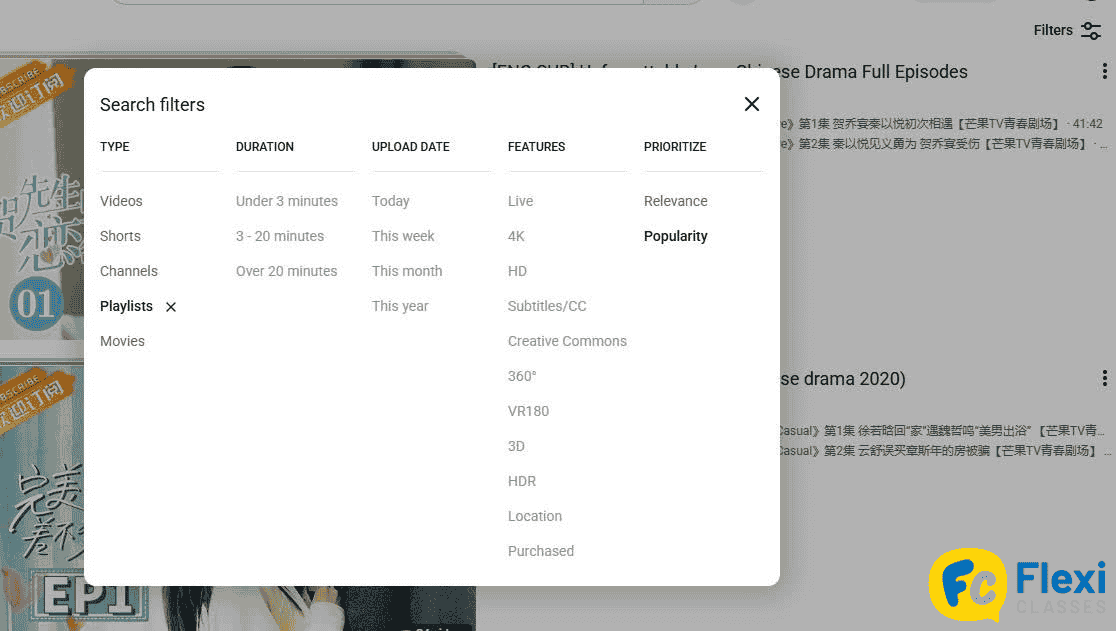1116x631 pixels.
Task: Choose Channels under Type
Action: [129, 271]
